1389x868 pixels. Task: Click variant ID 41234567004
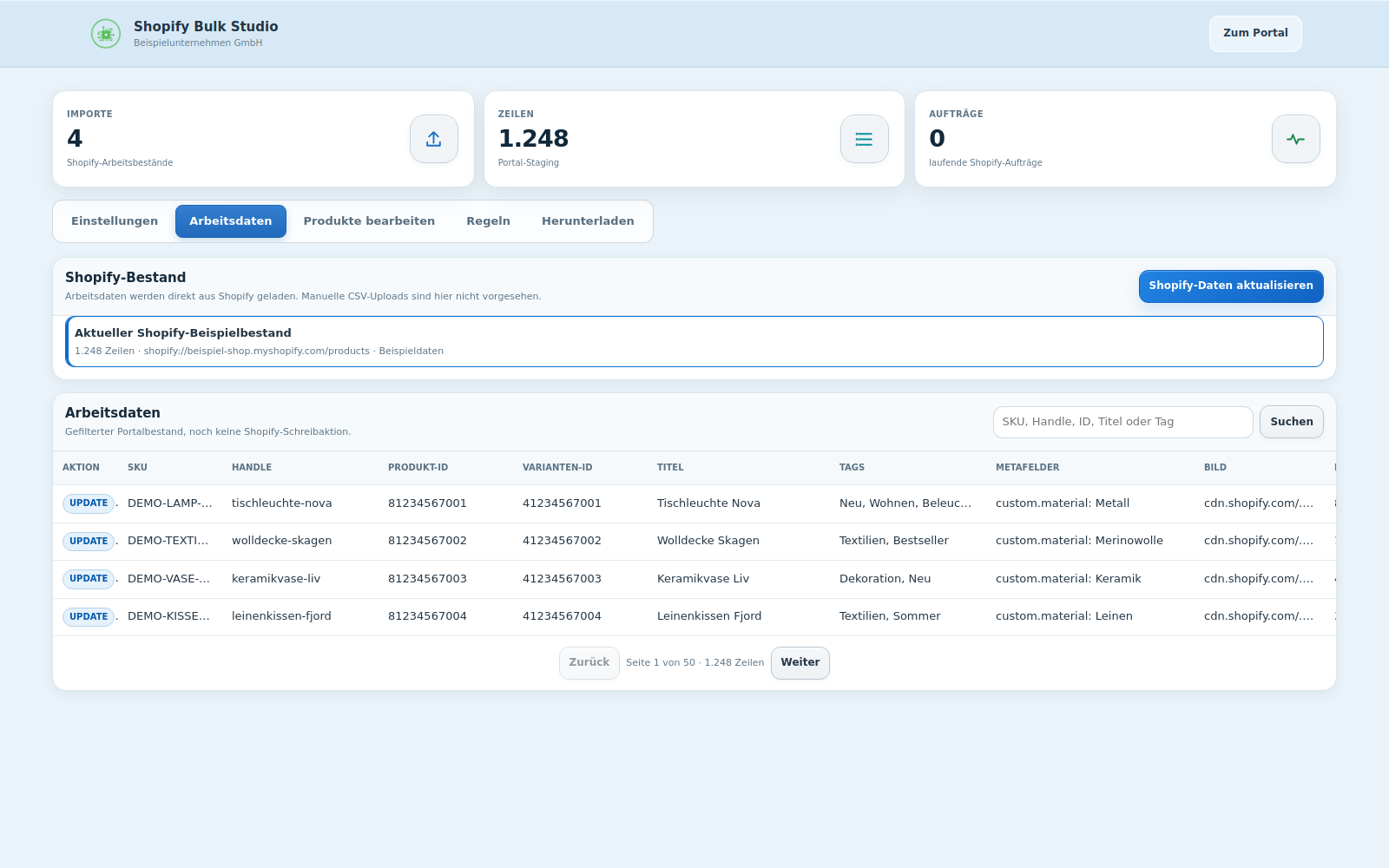pos(562,616)
